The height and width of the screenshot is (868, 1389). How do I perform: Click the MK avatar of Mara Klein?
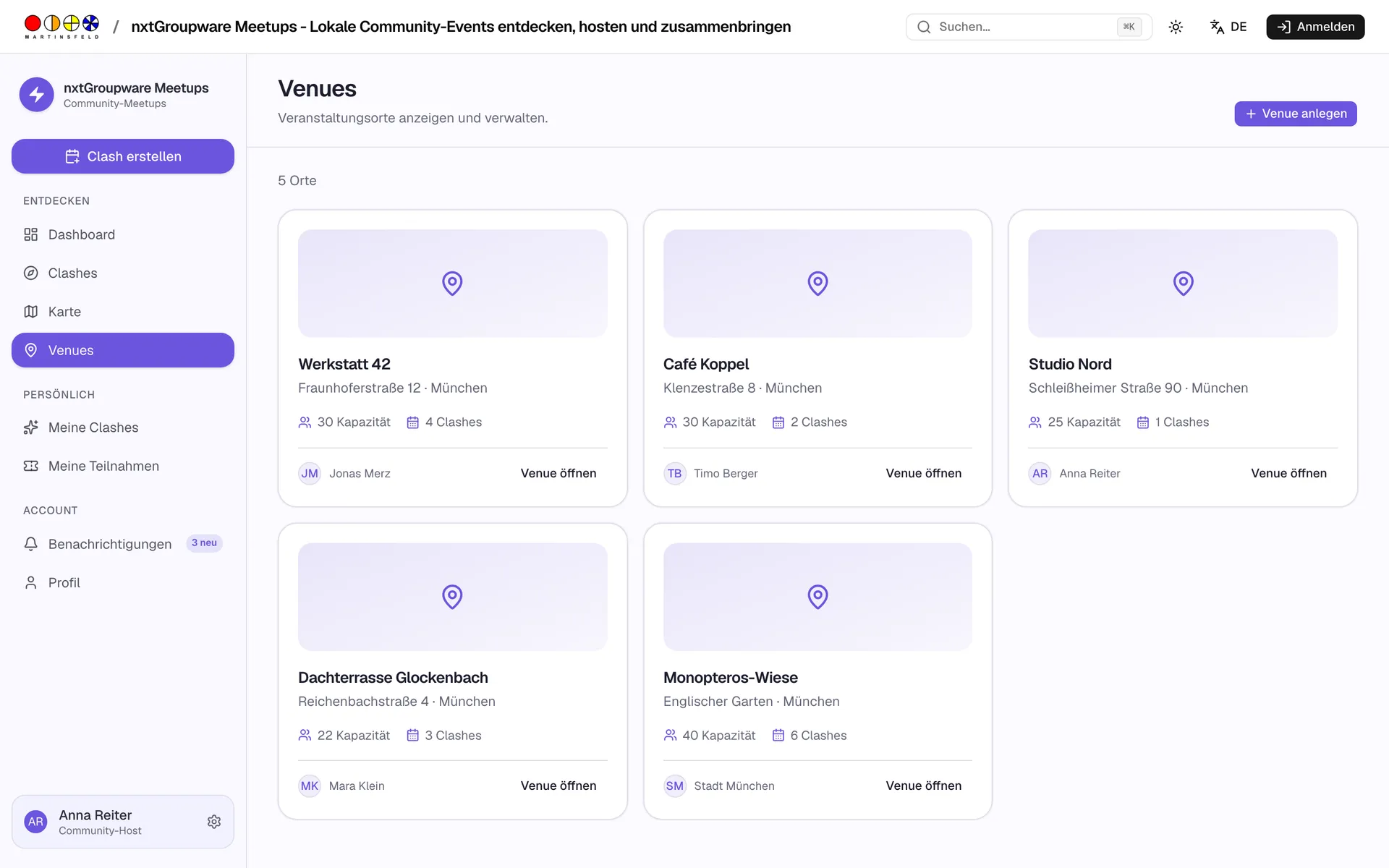[x=310, y=786]
